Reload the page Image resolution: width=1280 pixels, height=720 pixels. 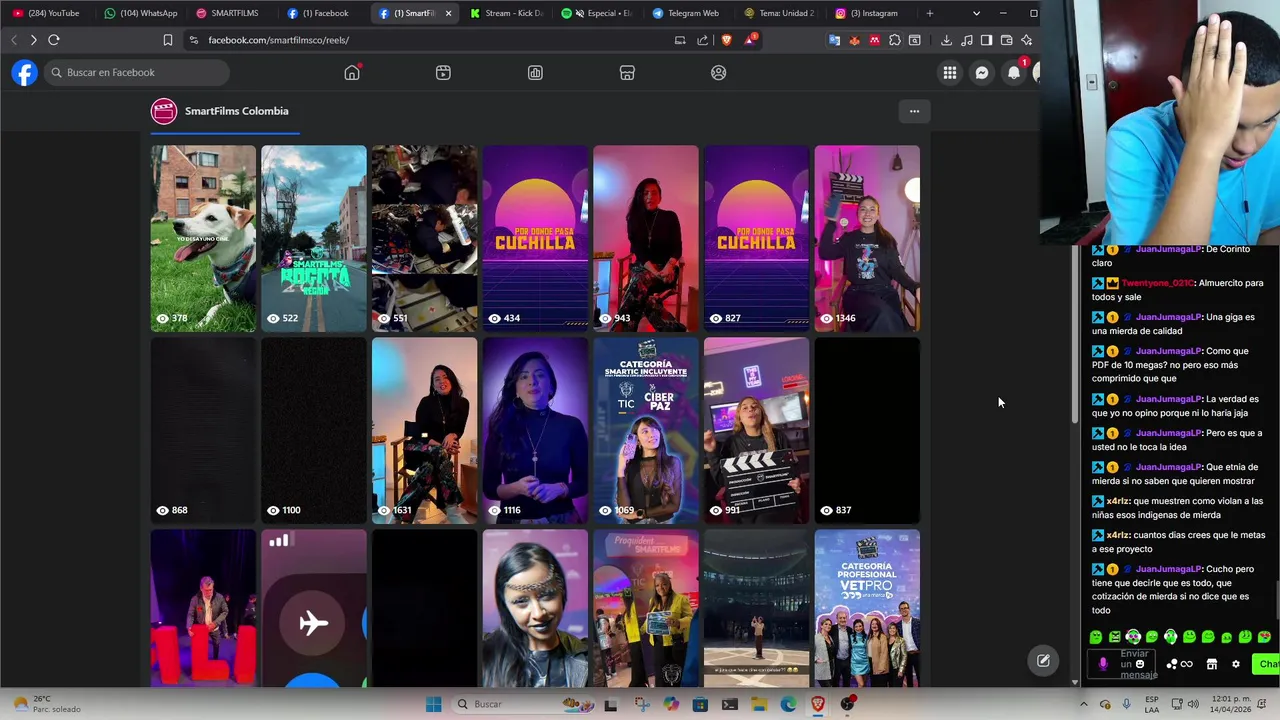point(54,40)
